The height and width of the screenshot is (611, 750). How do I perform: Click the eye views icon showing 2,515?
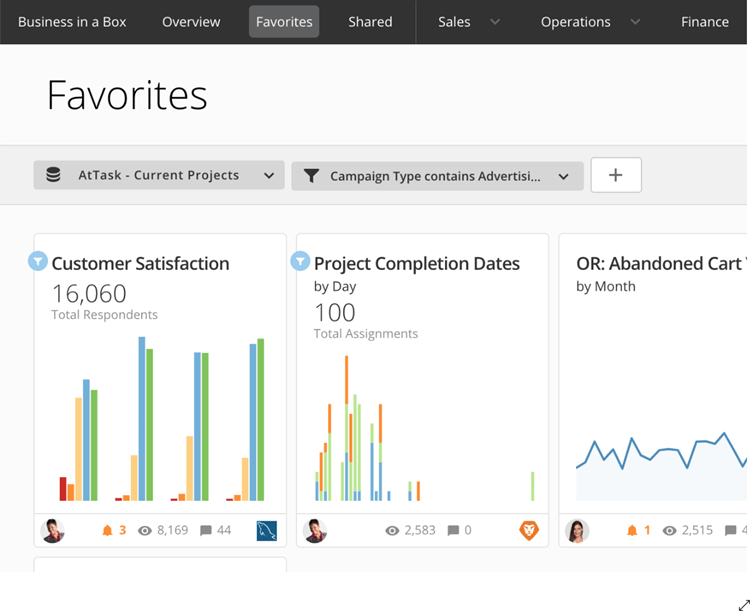[x=670, y=531]
